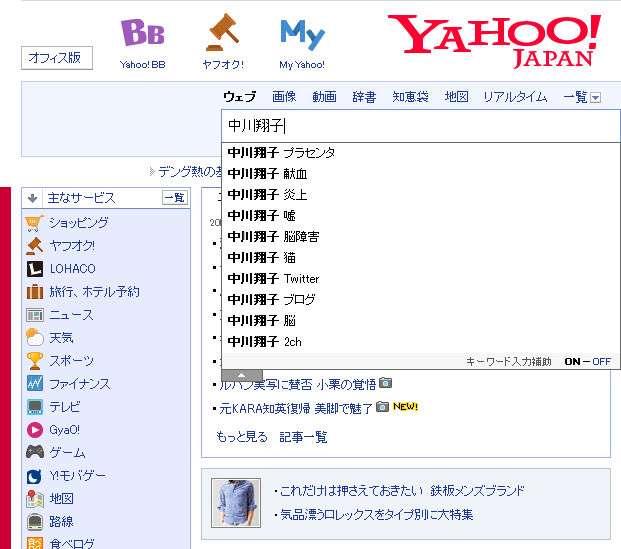Choose suggestion 中川翔子 嘘
Image resolution: width=621 pixels, height=549 pixels.
point(421,215)
